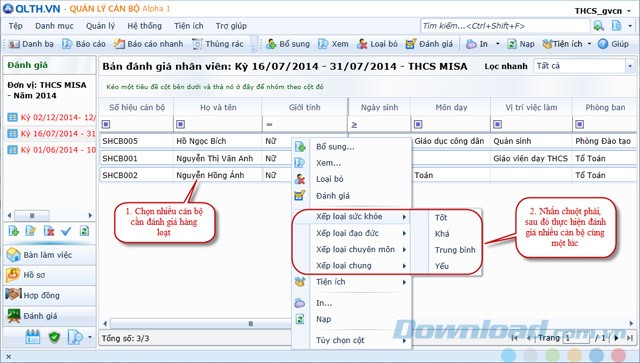Screen dimensions: 640x363
Task: Open Đánh giá navigation section
Action: pyautogui.click(x=49, y=316)
